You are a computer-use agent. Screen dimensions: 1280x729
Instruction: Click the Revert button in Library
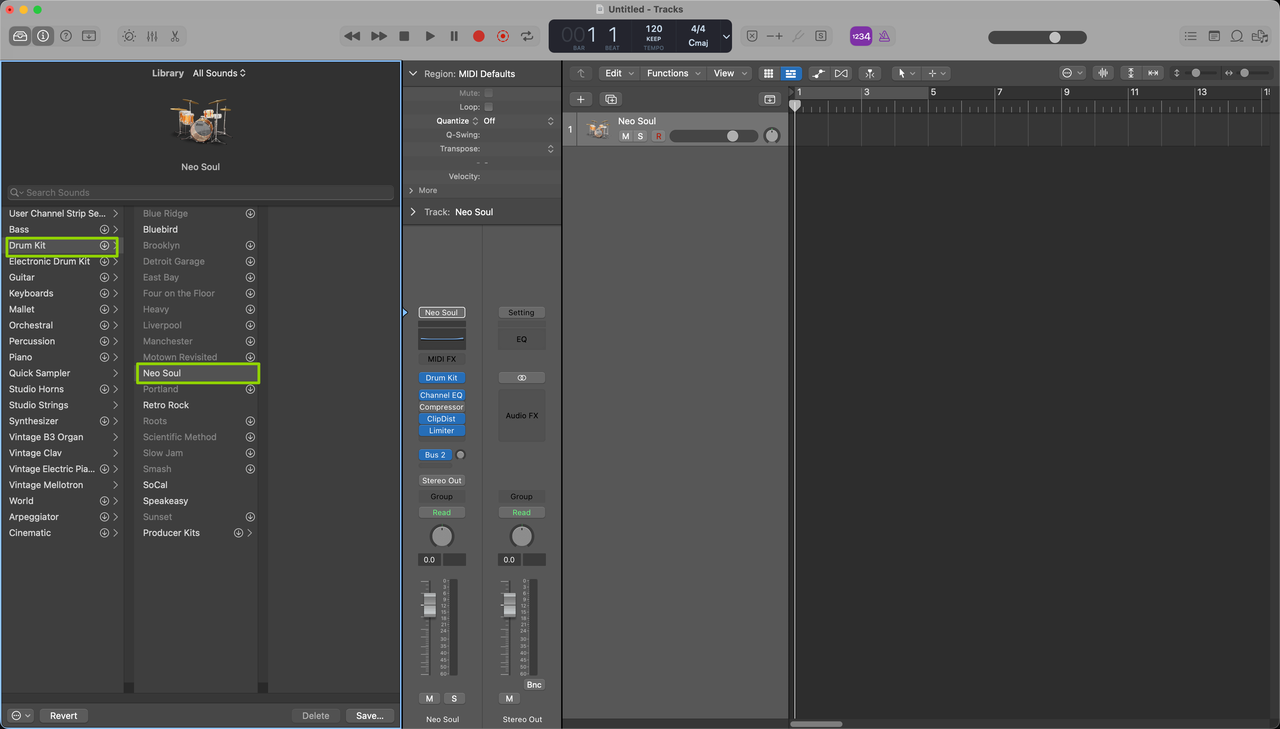pyautogui.click(x=63, y=716)
